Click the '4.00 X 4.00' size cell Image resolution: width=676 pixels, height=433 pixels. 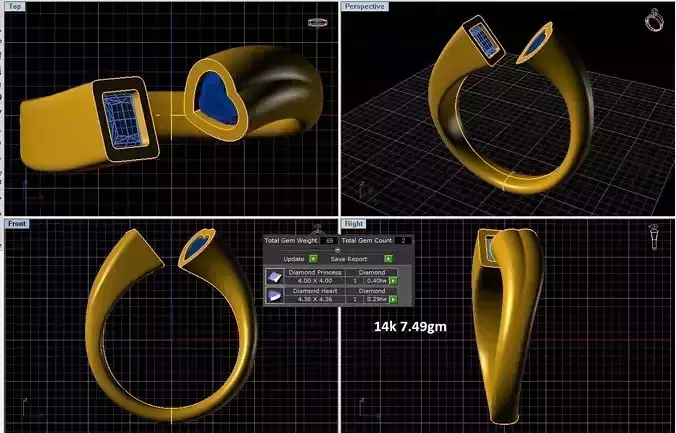click(x=315, y=281)
